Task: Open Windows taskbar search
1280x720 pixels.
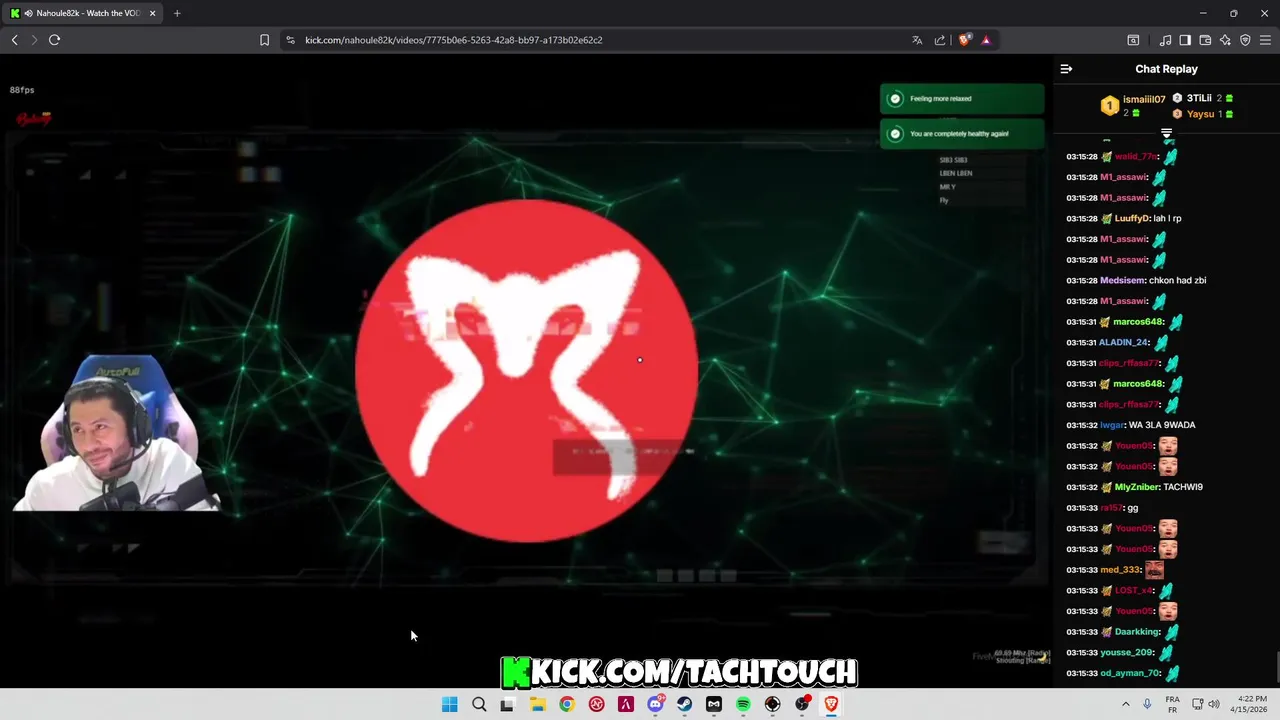Action: tap(479, 704)
